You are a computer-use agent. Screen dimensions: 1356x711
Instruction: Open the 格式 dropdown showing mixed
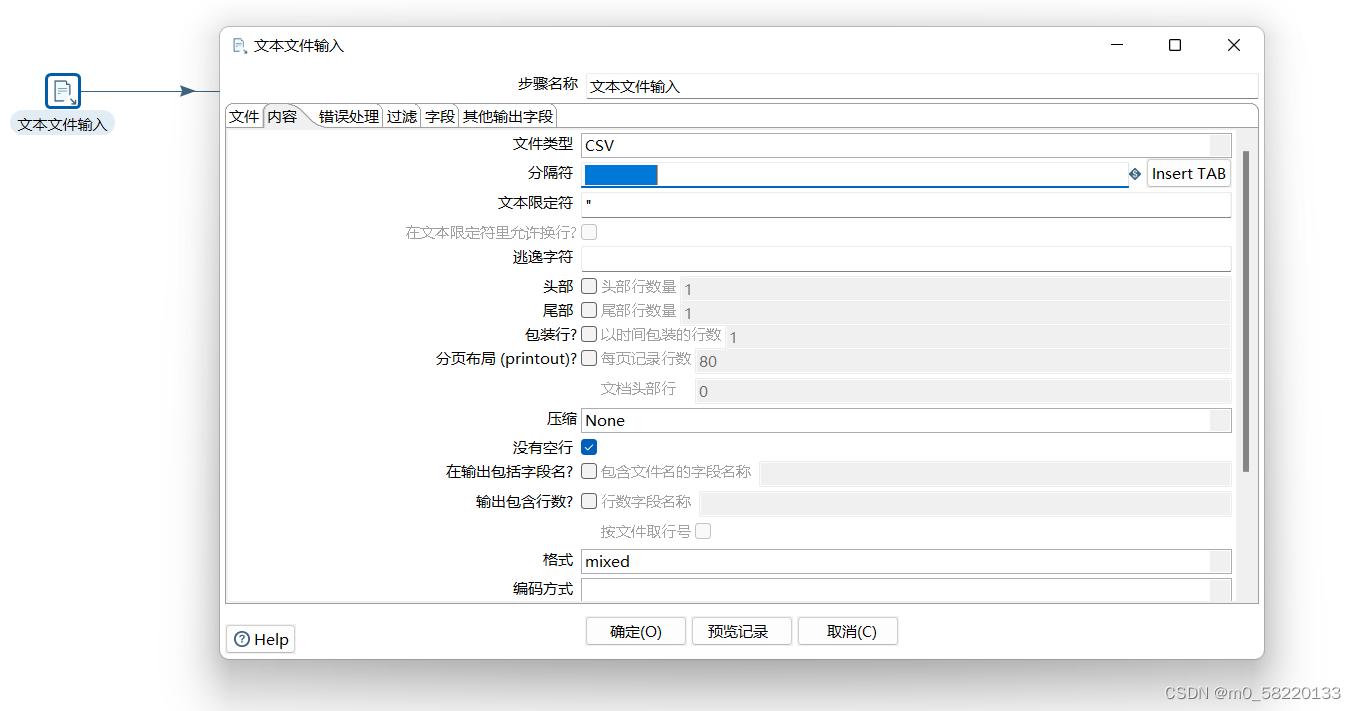[1218, 561]
